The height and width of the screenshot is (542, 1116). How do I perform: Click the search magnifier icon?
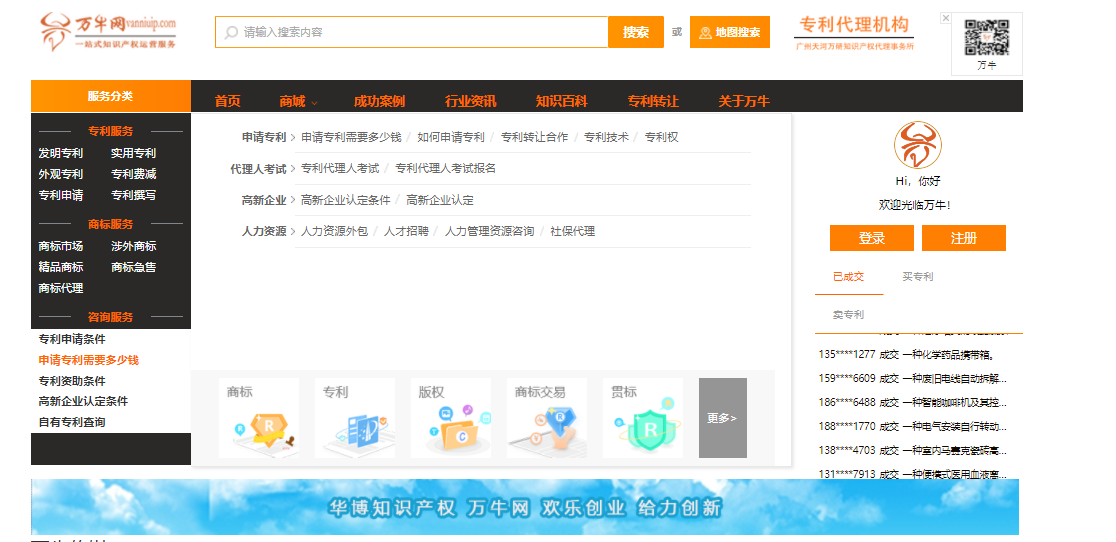[x=231, y=32]
